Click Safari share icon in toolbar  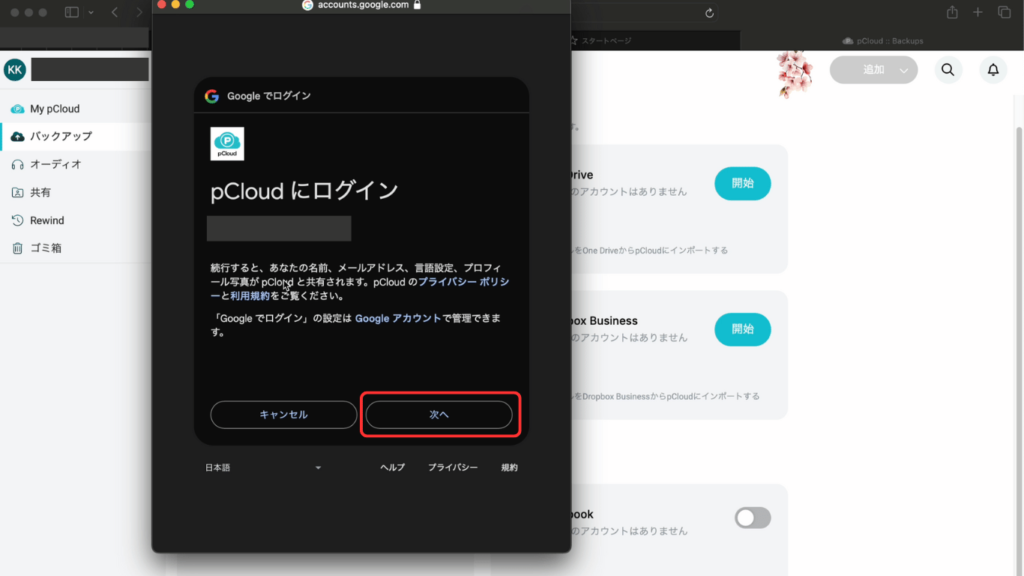tap(952, 12)
